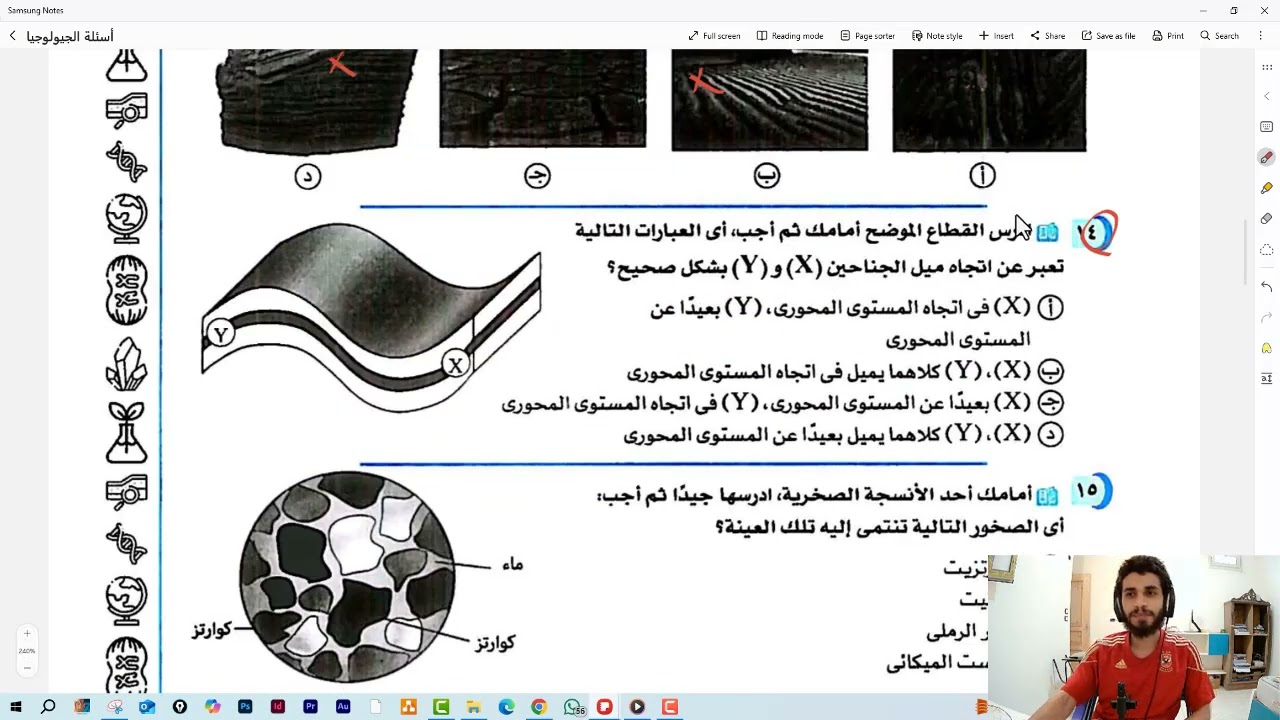The width and height of the screenshot is (1280, 720).
Task: Select answer option أ for question ١٤
Action: point(1050,308)
